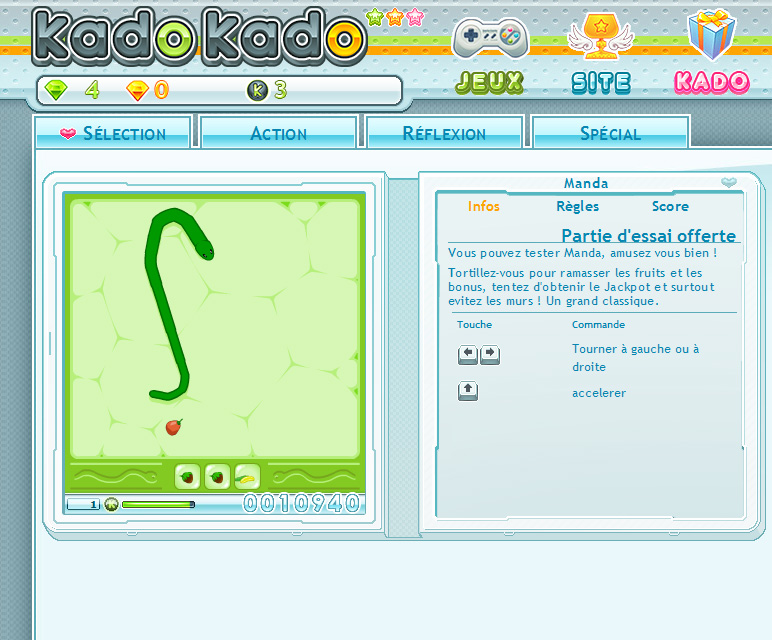
Task: Click the heart icon beside Manda title
Action: 729,183
